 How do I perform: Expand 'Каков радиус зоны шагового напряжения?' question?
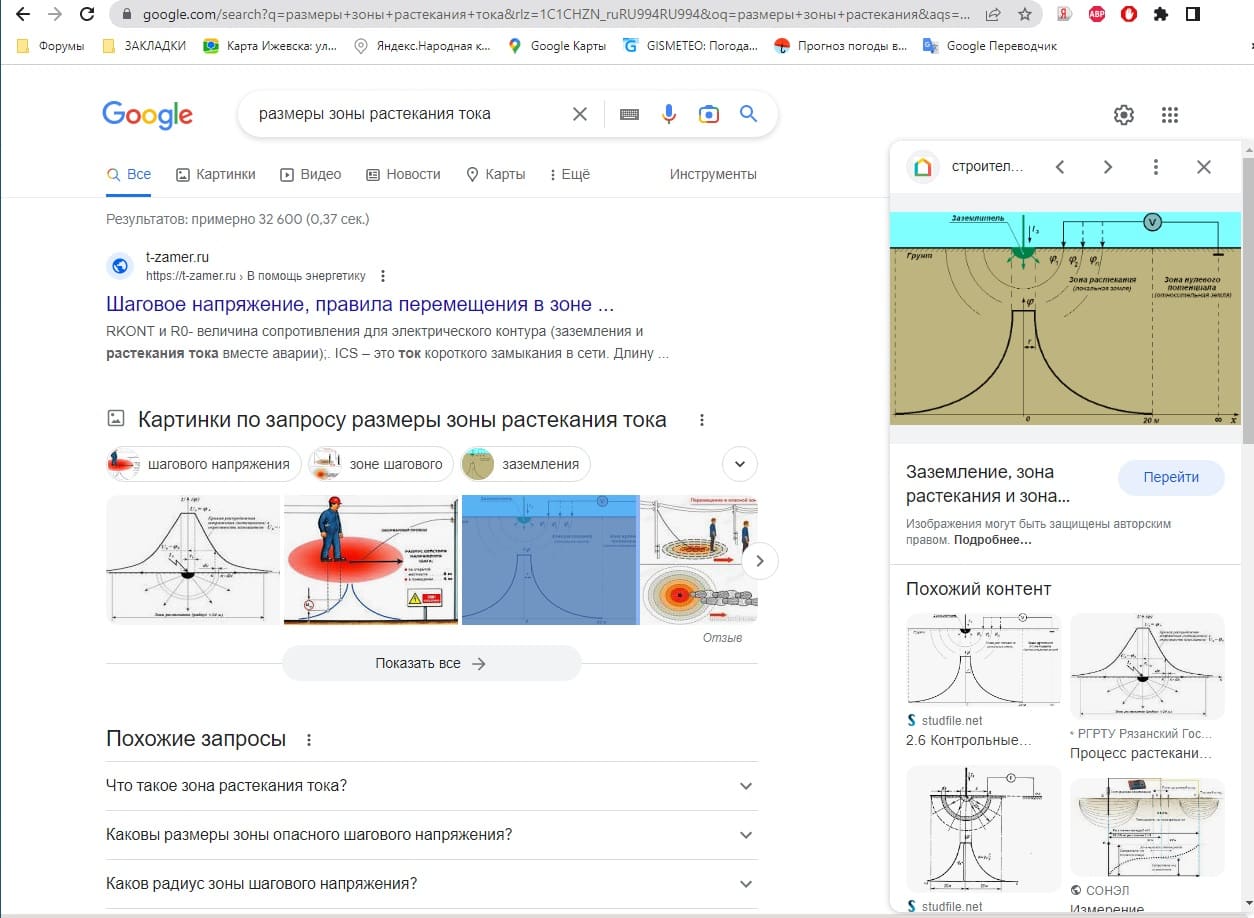[745, 884]
